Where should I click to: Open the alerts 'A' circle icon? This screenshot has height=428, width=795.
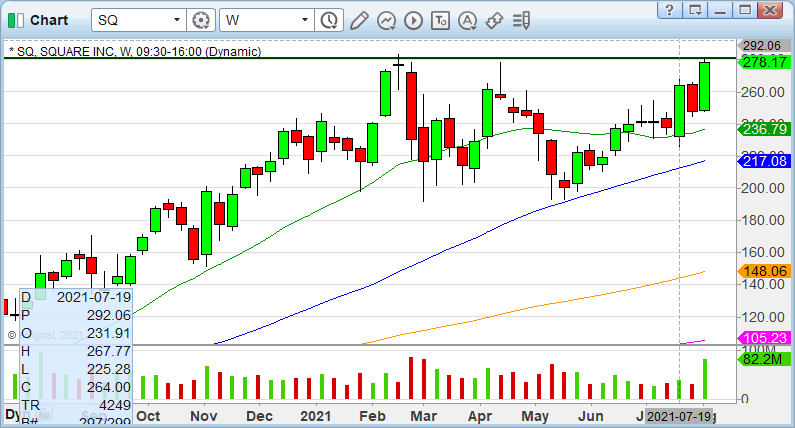467,20
